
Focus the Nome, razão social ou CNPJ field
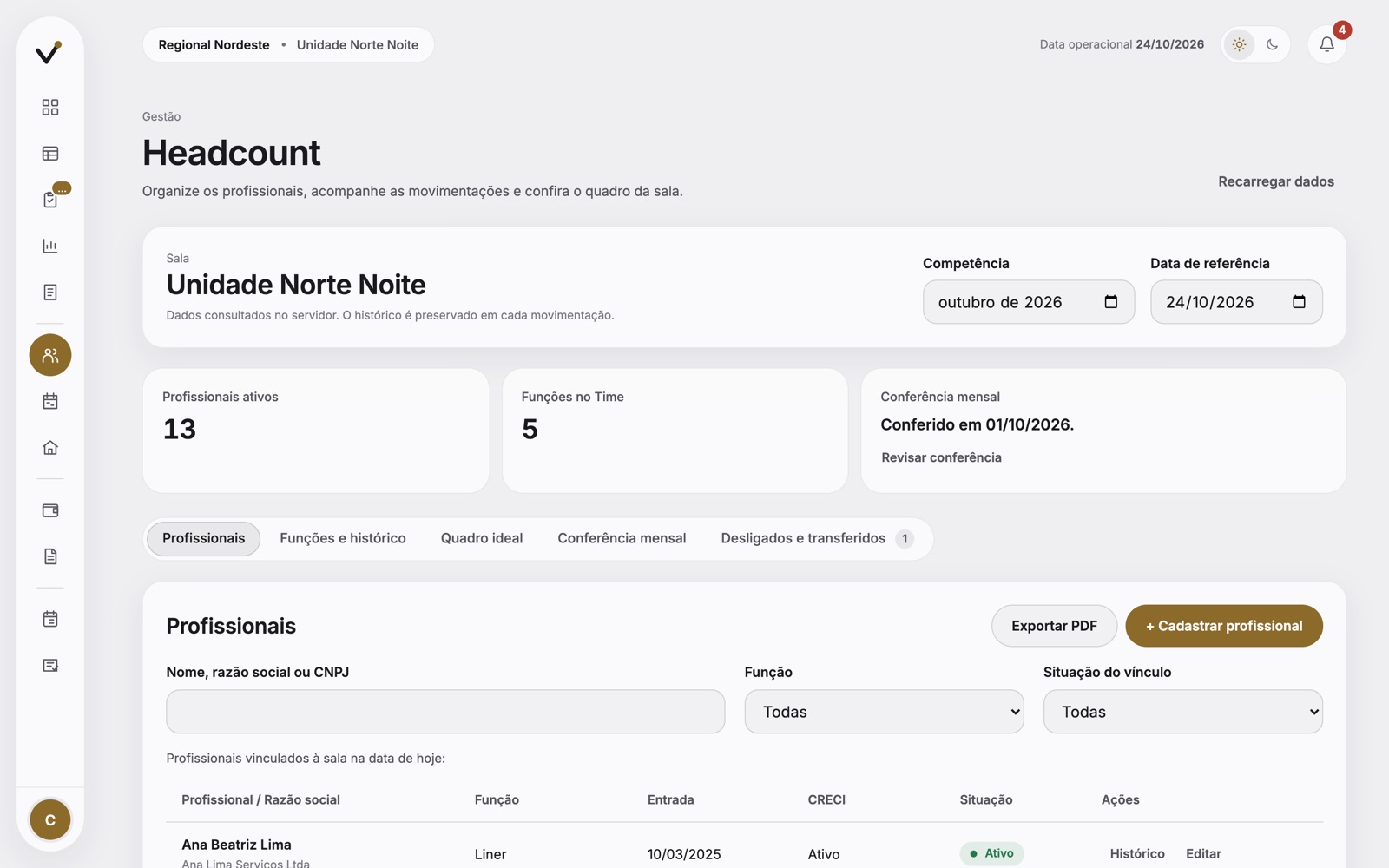(445, 712)
